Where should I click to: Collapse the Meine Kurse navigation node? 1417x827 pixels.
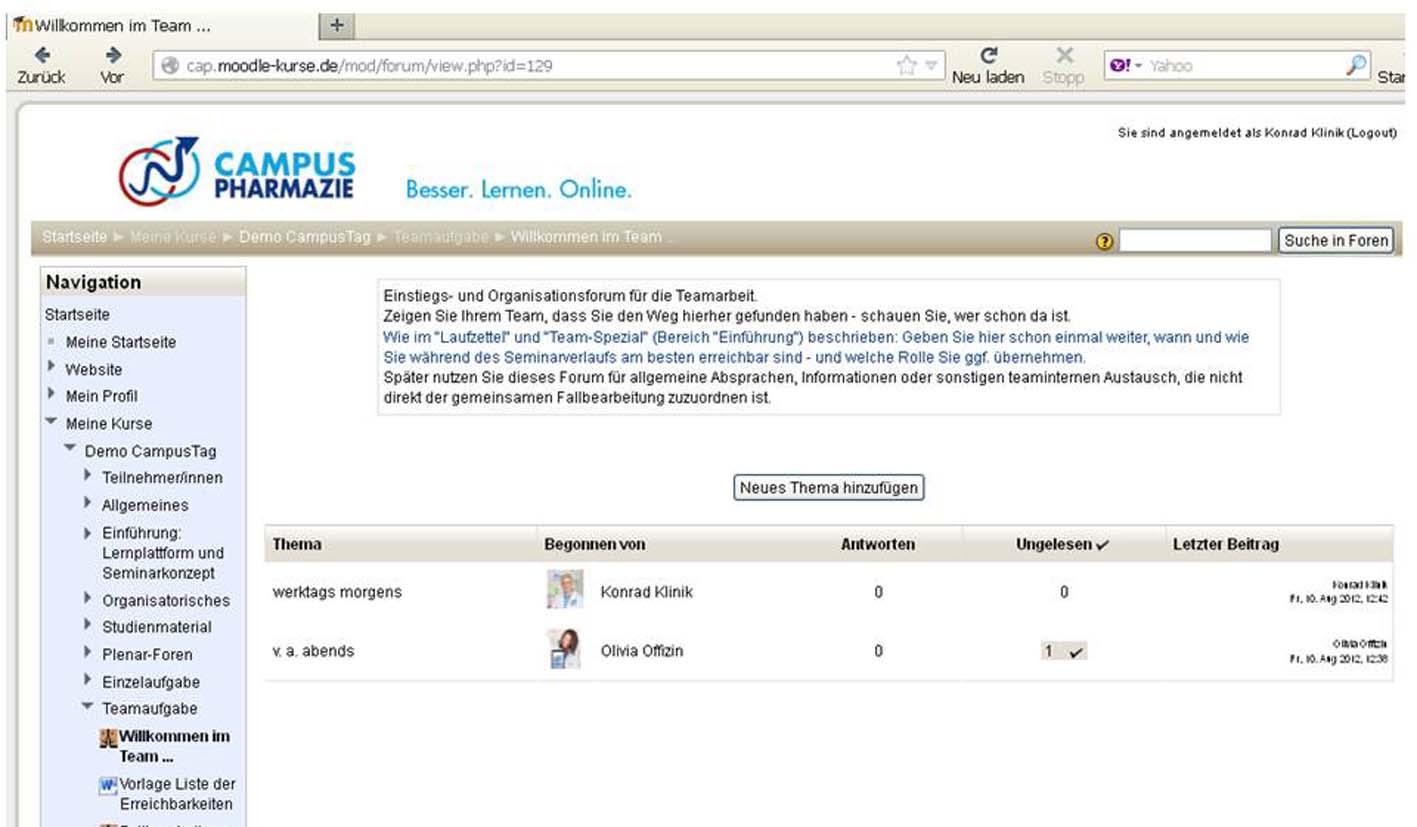[x=51, y=422]
